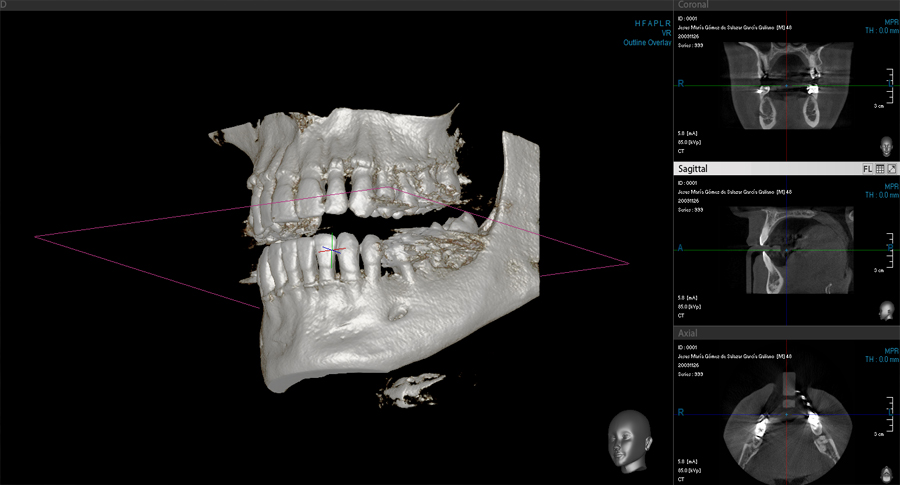Click the Coronal view head orientation icon
Viewport: 900px width, 485px height.
click(x=886, y=147)
